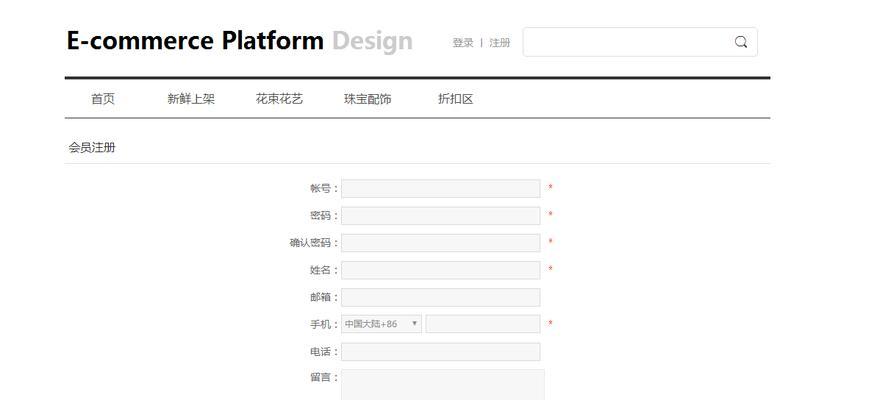Click the 注册 register link
This screenshot has width=891, height=400.
tap(499, 43)
